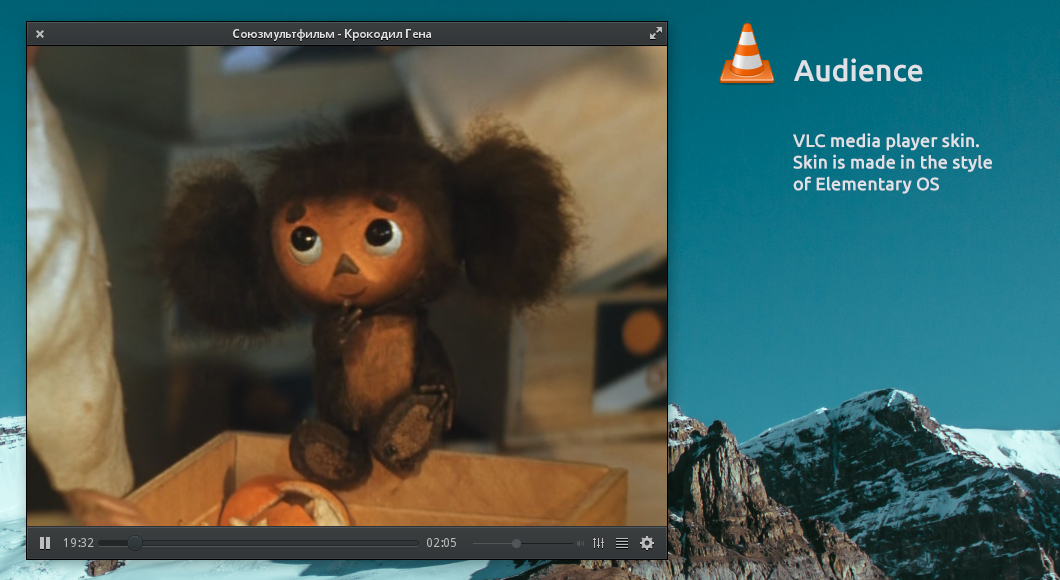
Task: Mute audio with the speaker icon
Action: coord(580,543)
